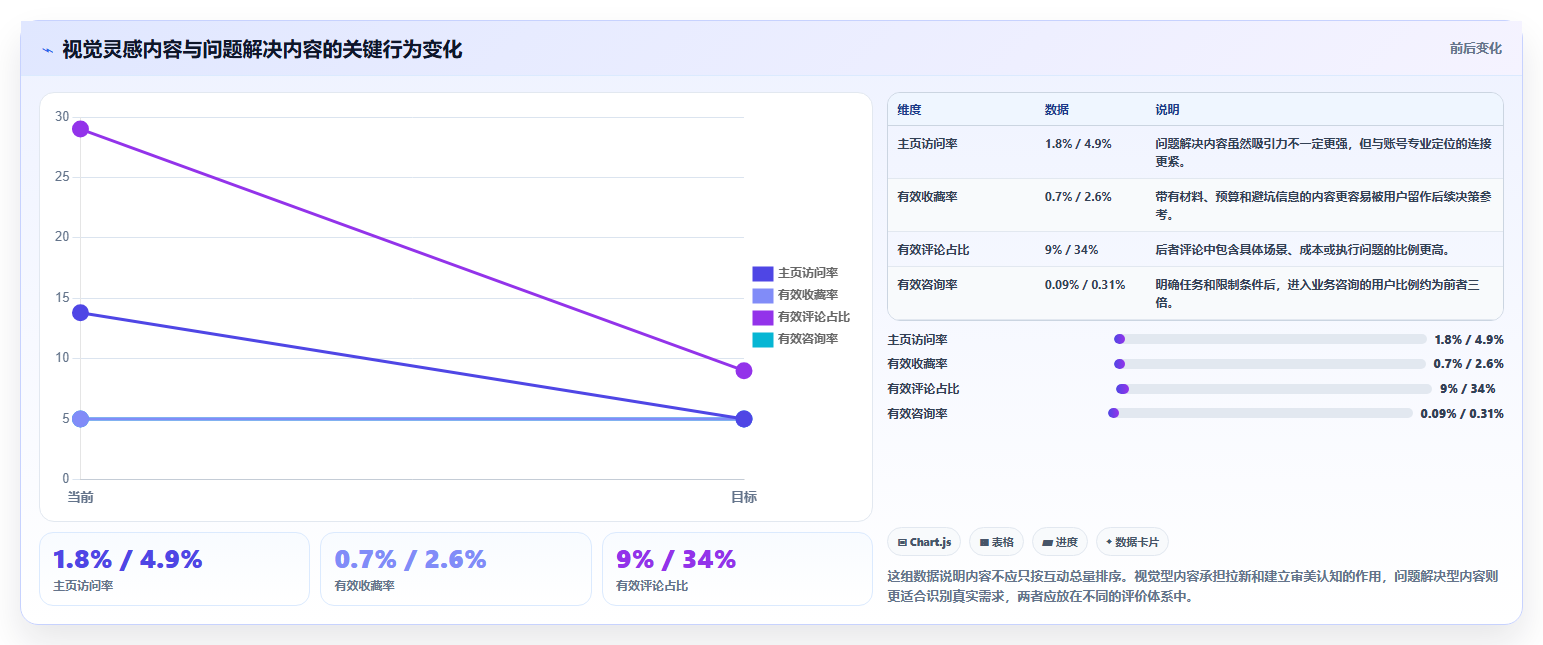Click the card title 视觉灵感内容与问题解决内容的关键行为变化
The width and height of the screenshot is (1543, 645).
262,50
